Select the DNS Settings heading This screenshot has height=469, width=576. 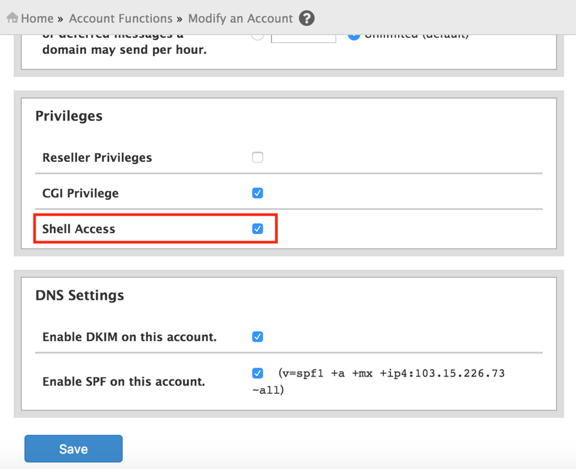click(x=80, y=295)
